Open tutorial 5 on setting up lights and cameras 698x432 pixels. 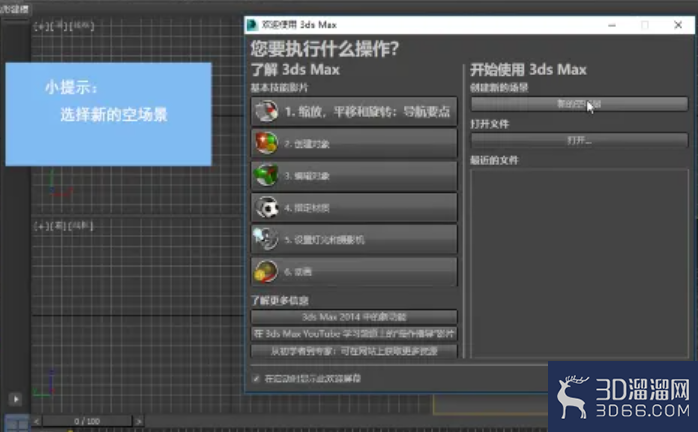(x=354, y=240)
